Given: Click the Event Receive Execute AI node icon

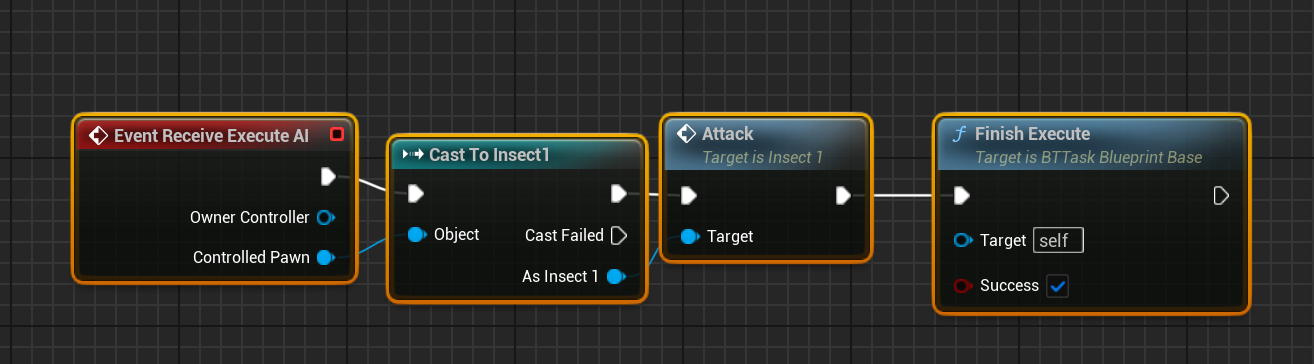Looking at the screenshot, I should (x=99, y=135).
